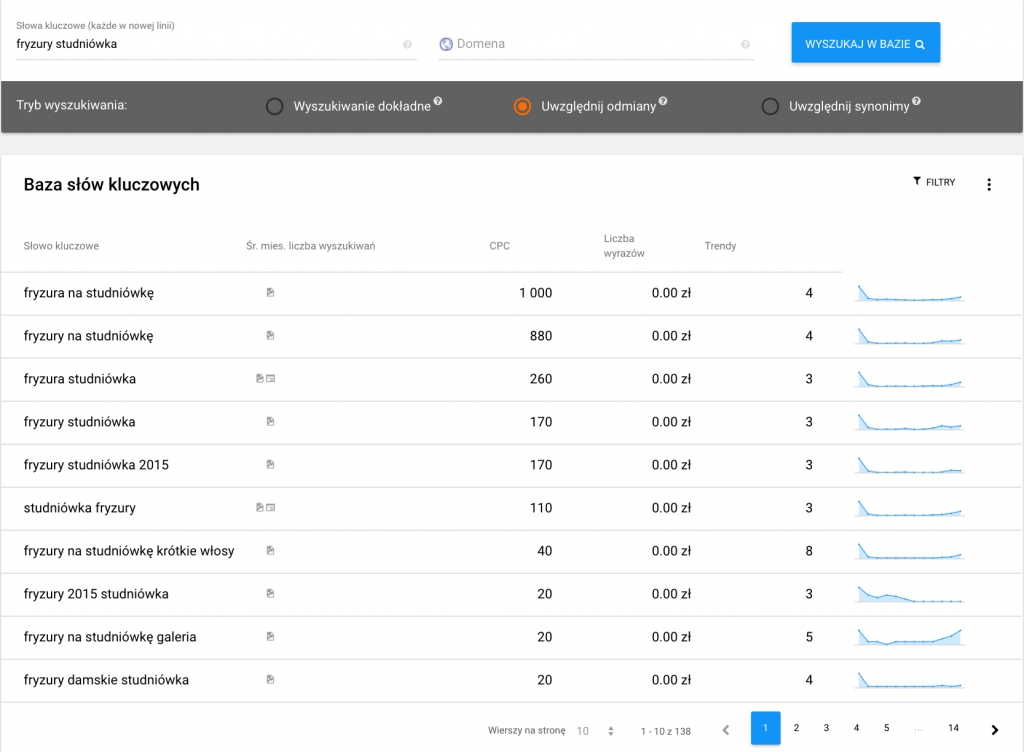Viewport: 1024px width, 752px height.
Task: Jump to page 14 of results
Action: (x=953, y=728)
